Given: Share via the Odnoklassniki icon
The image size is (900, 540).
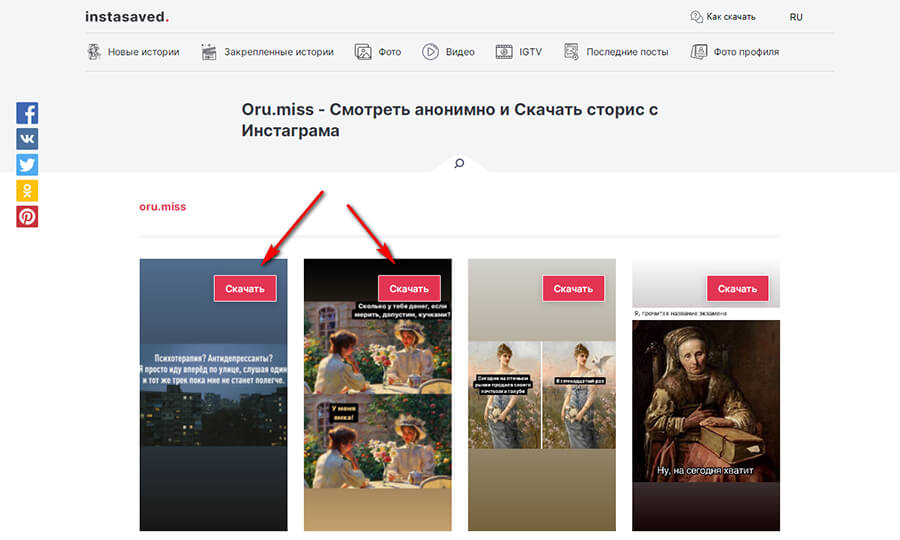Looking at the screenshot, I should [x=27, y=191].
